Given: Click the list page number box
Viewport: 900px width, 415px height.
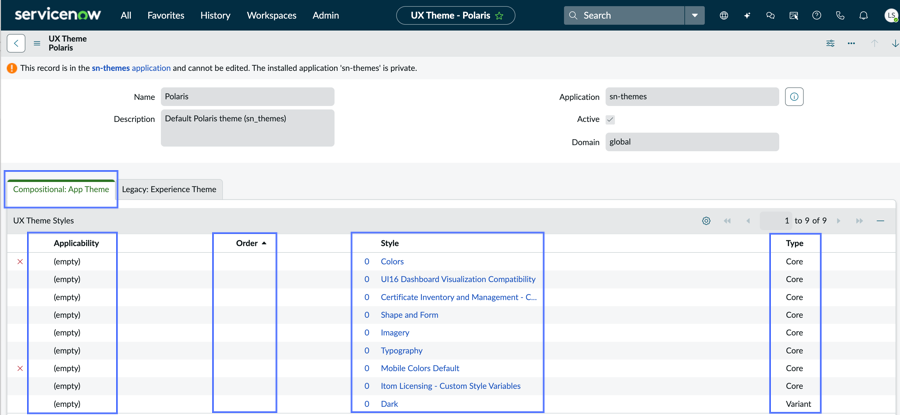Looking at the screenshot, I should tap(776, 220).
